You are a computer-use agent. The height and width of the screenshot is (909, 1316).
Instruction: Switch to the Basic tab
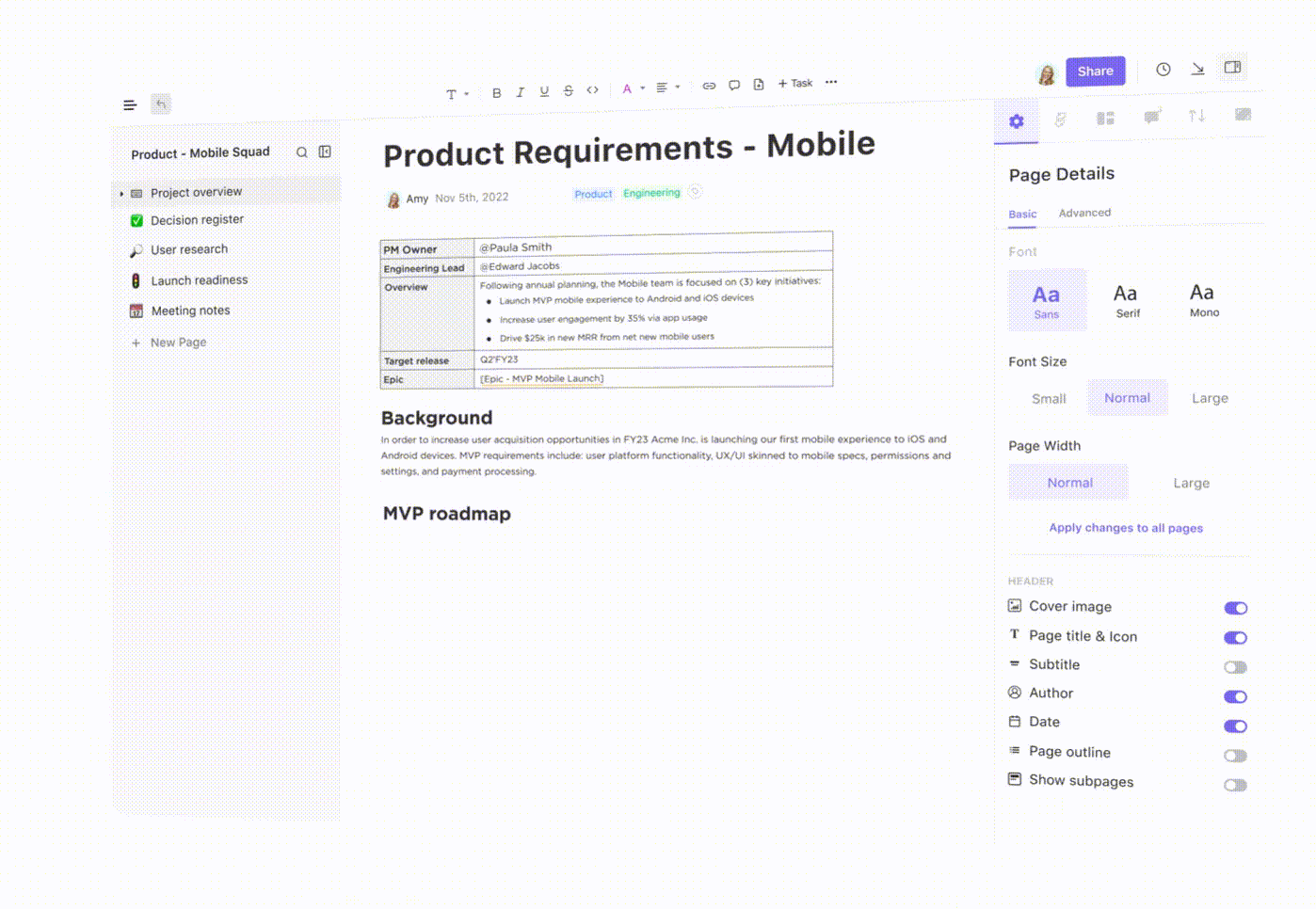click(1022, 214)
